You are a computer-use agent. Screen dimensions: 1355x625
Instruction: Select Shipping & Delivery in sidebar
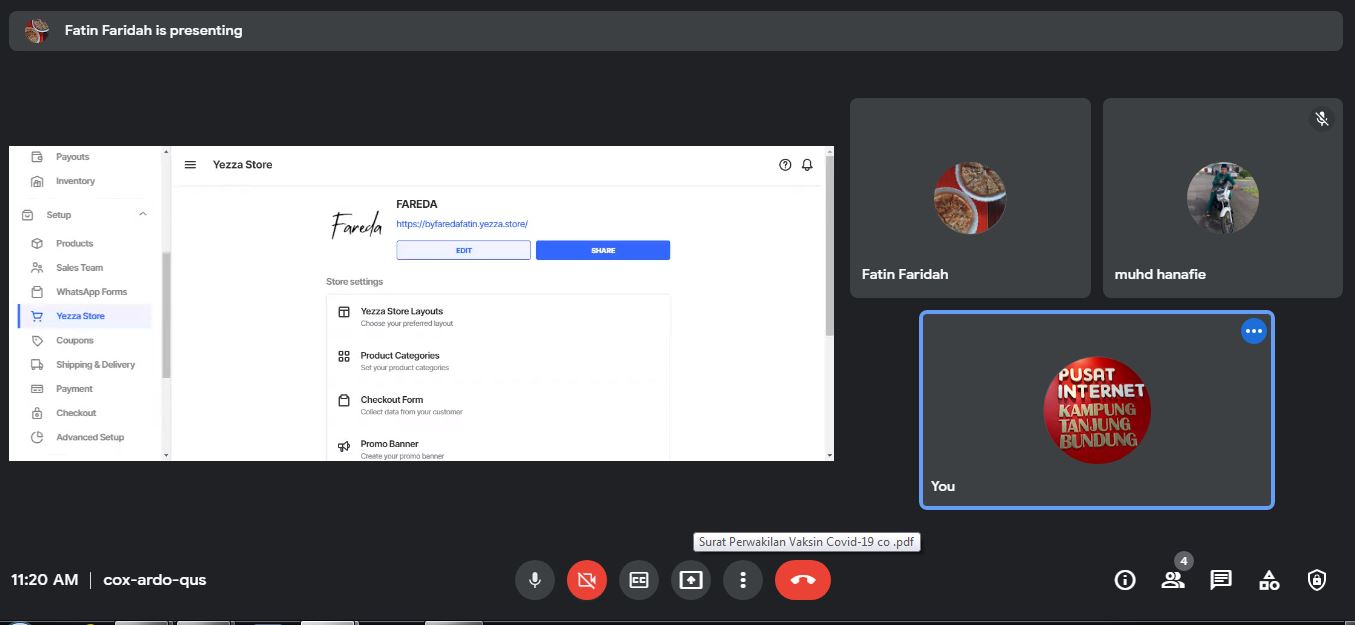click(x=95, y=365)
